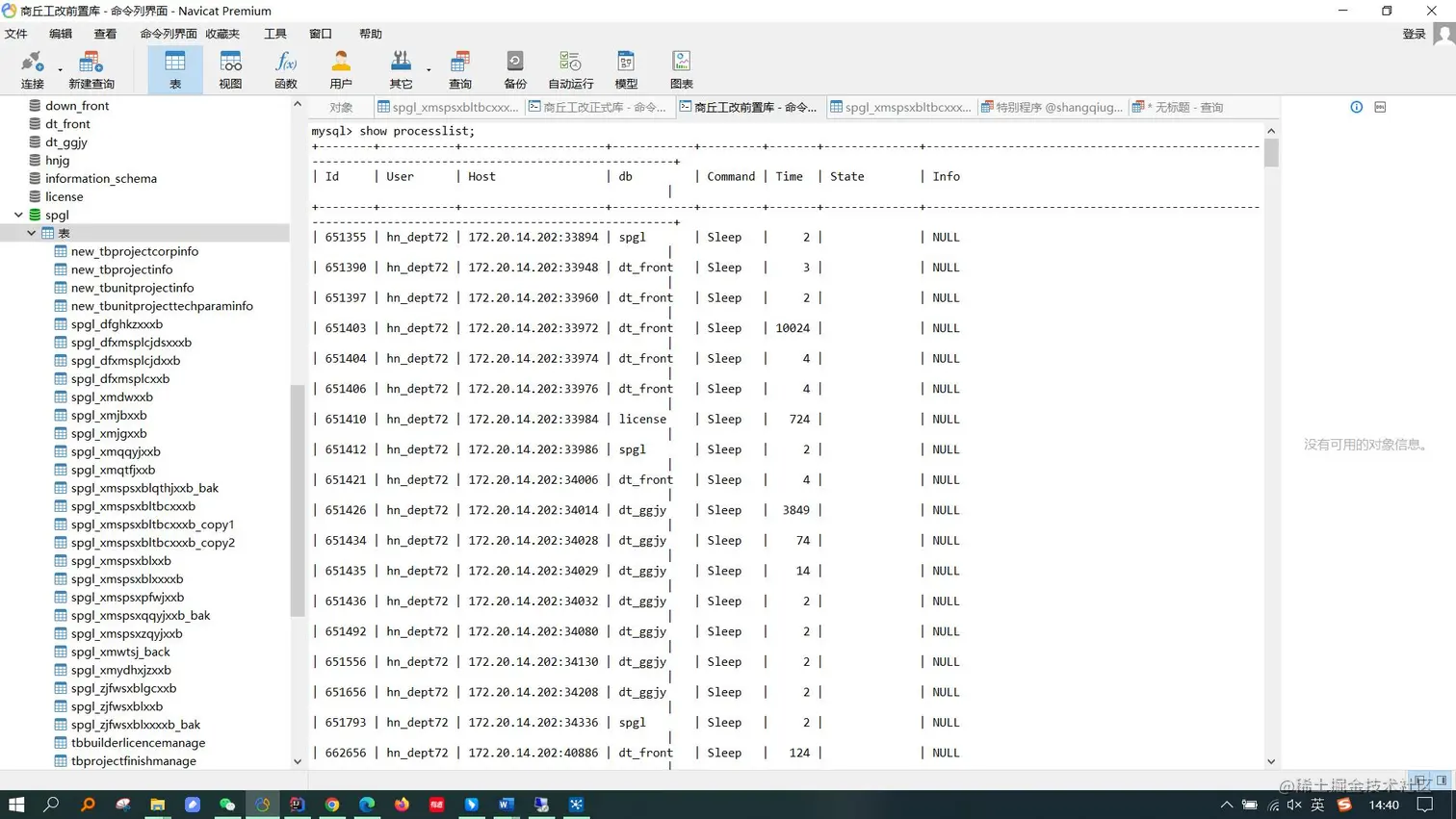The image size is (1456, 819).
Task: Open WeChat from the taskbar
Action: click(x=227, y=805)
